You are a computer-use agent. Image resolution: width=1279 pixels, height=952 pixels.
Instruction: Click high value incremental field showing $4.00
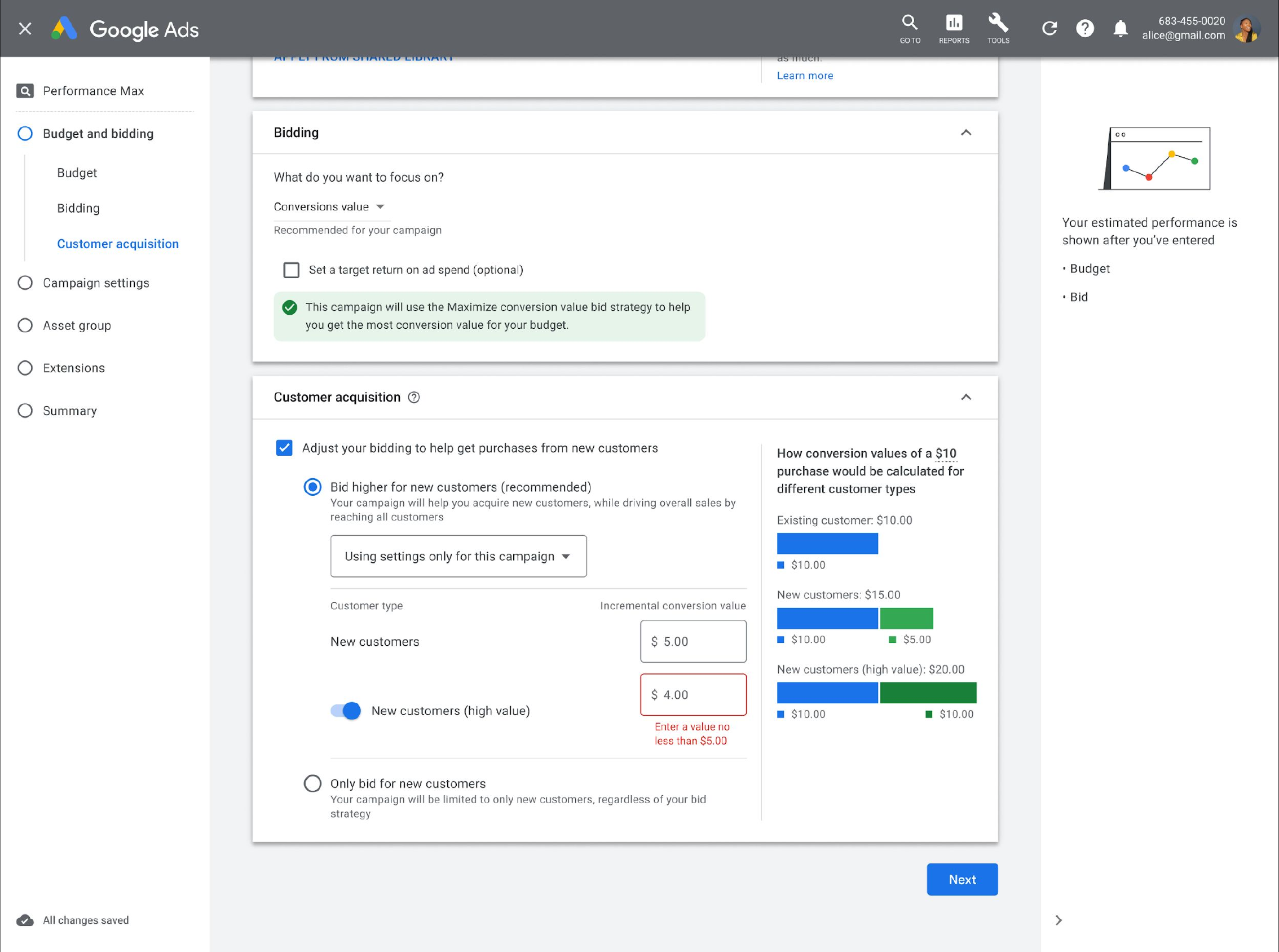[693, 694]
